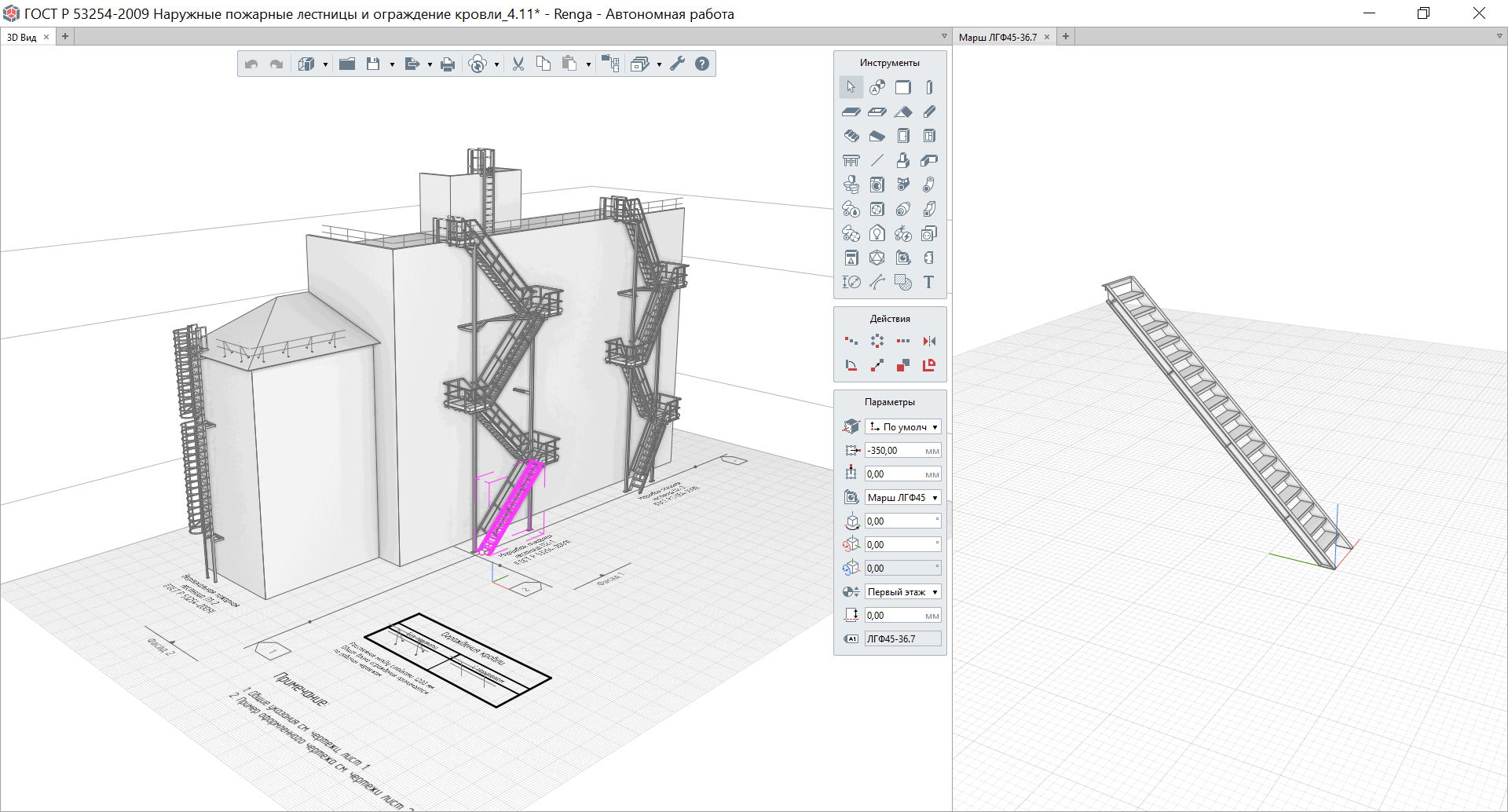The height and width of the screenshot is (812, 1508).
Task: Open the Марш ЛГФ45 style dropdown
Action: (903, 498)
